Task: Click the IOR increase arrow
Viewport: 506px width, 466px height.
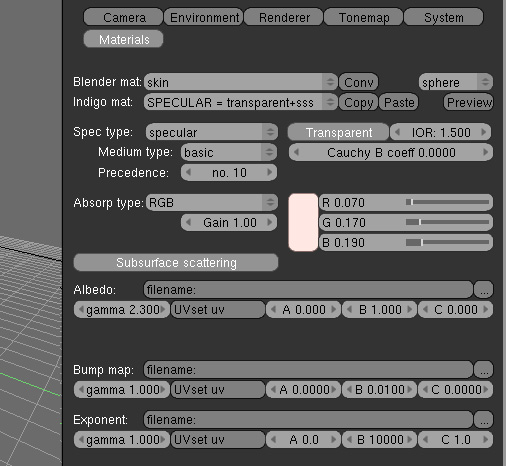Action: click(484, 132)
